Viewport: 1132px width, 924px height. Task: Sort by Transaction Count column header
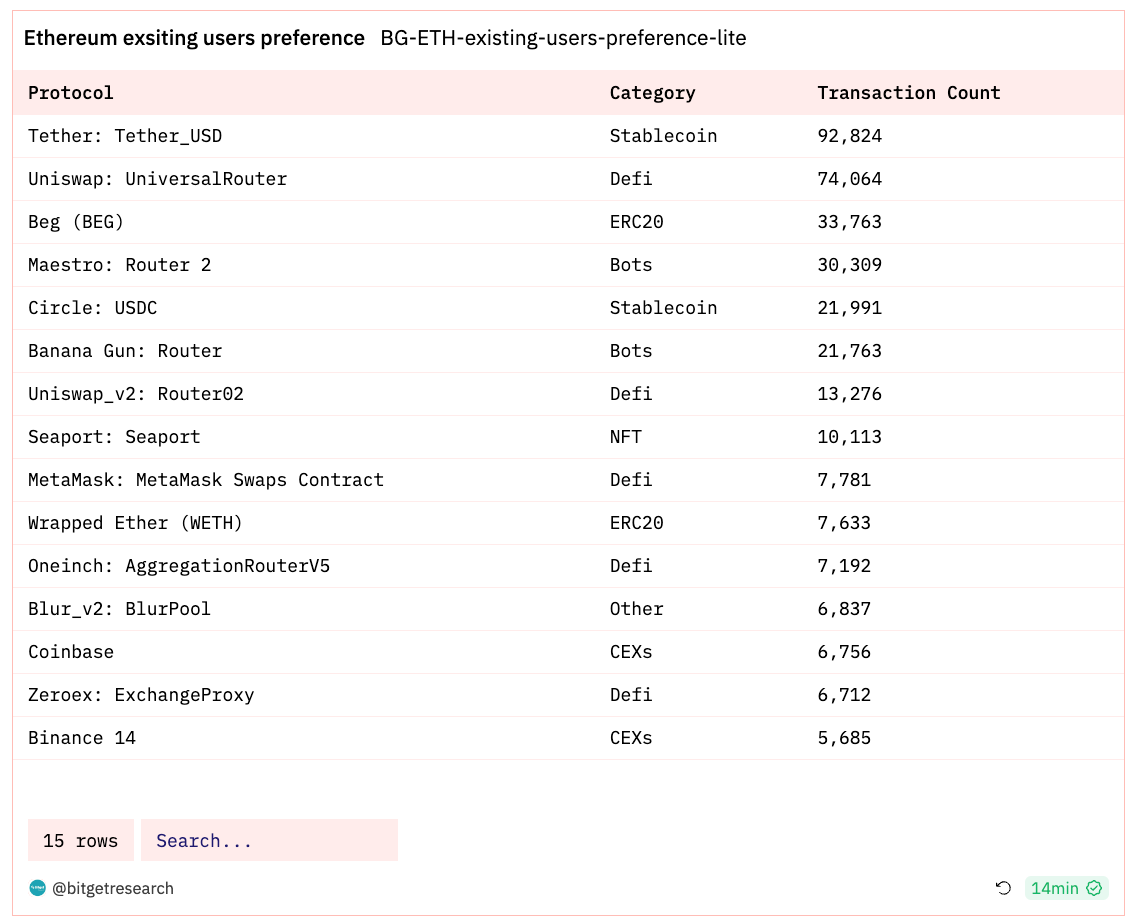[x=909, y=92]
